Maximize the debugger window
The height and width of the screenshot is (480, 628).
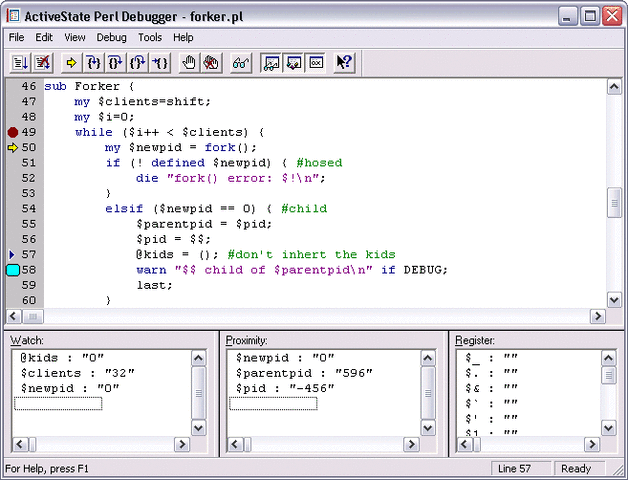pyautogui.click(x=590, y=16)
